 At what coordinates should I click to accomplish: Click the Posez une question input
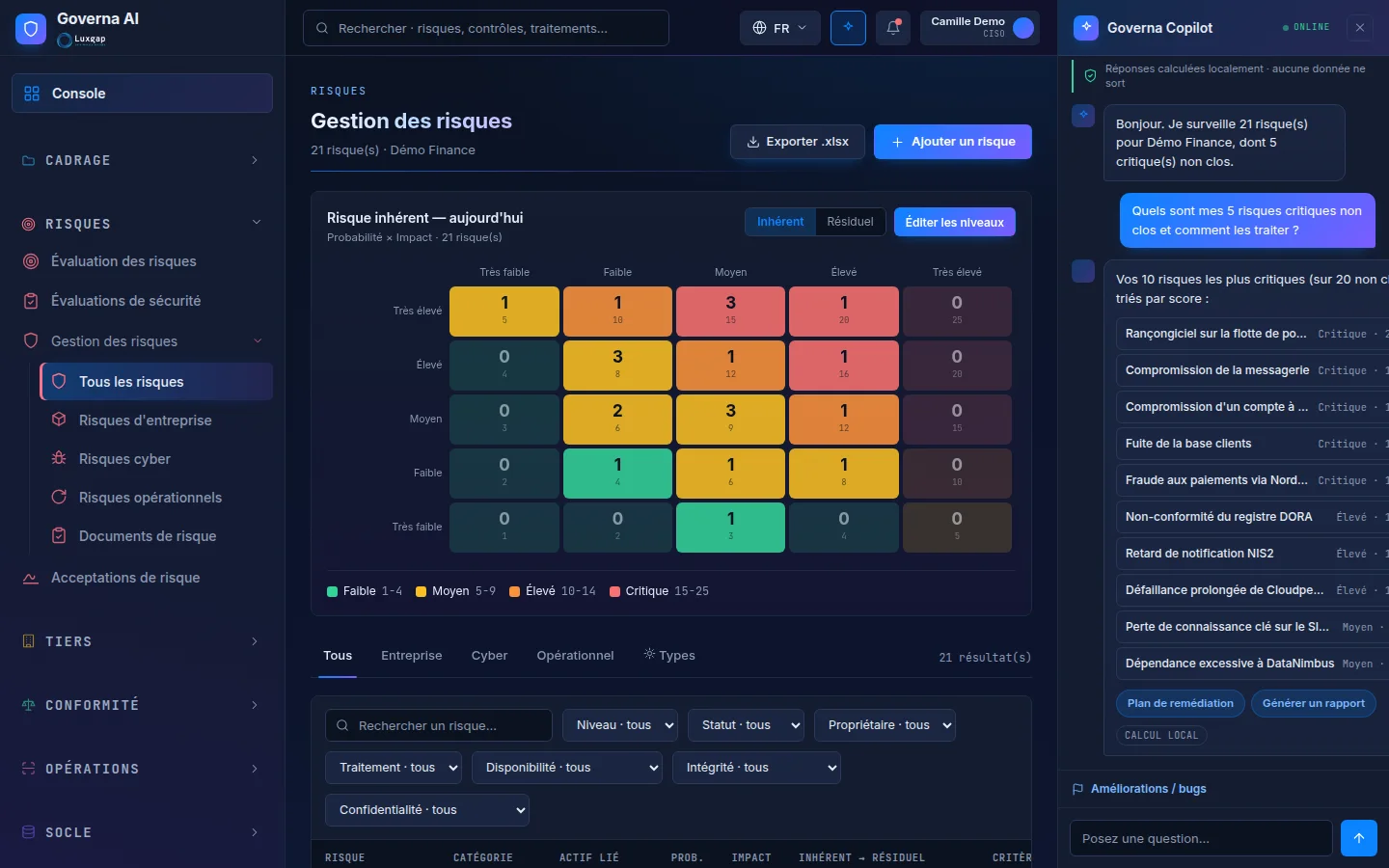[x=1201, y=838]
